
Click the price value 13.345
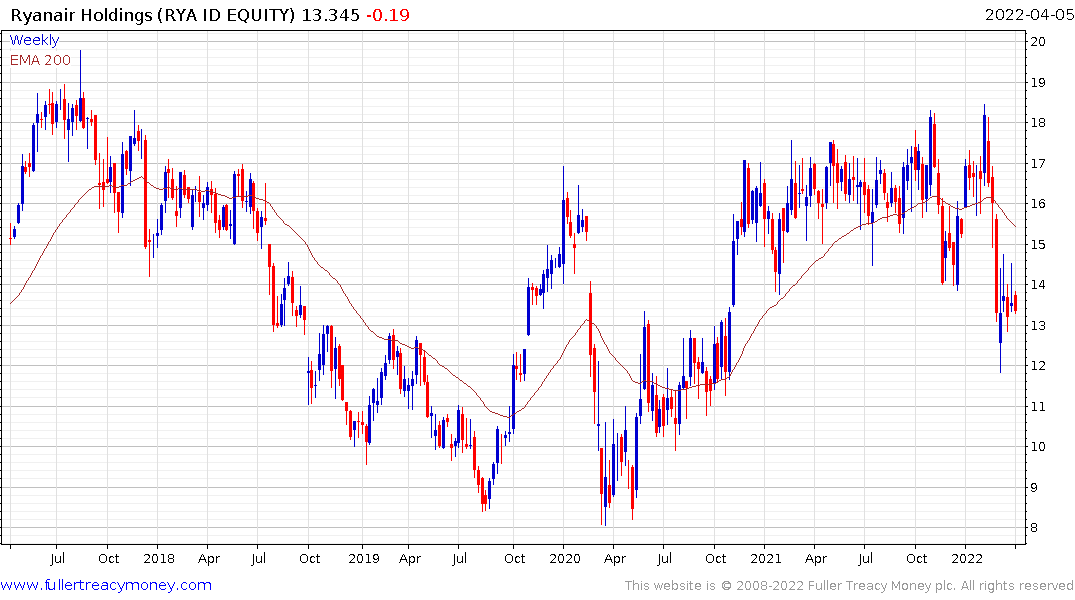tap(330, 15)
